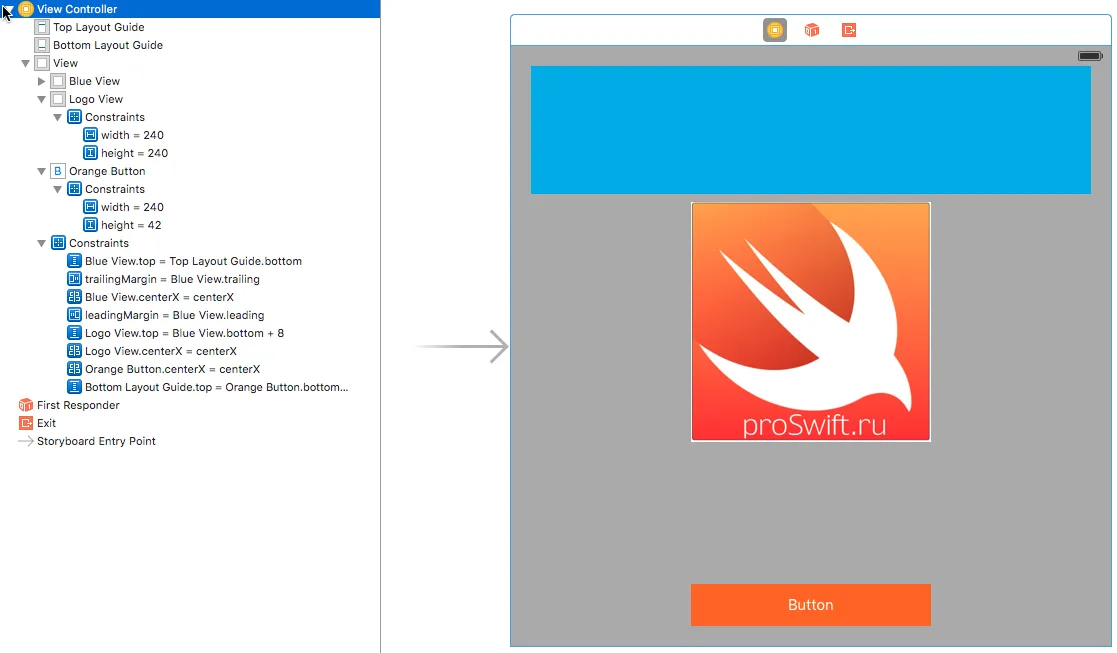Select Logo View's height = 240 constraint
This screenshot has width=1117, height=653.
[134, 153]
